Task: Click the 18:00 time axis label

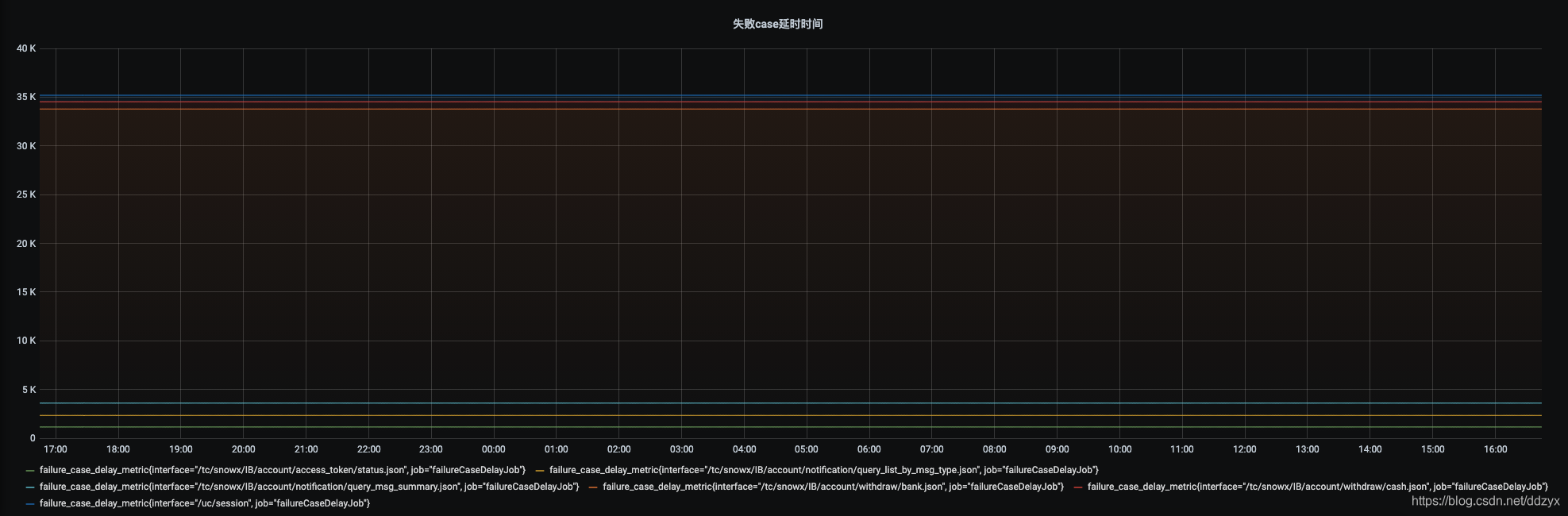Action: tap(118, 449)
